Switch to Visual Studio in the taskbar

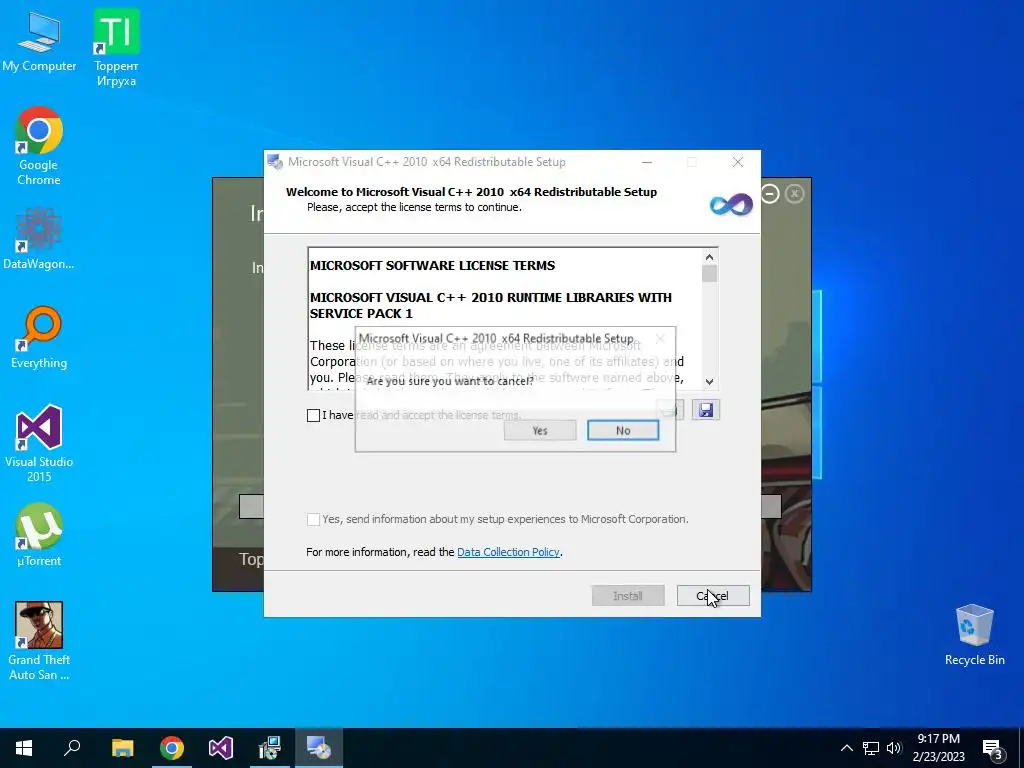click(221, 748)
